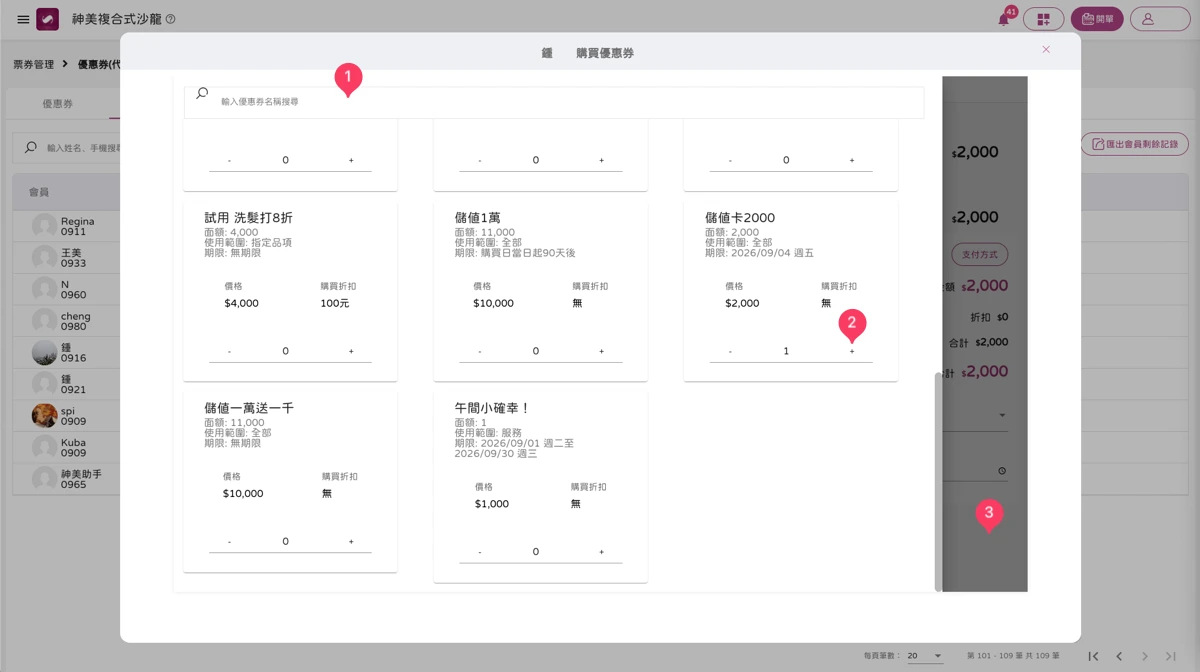The height and width of the screenshot is (672, 1200).
Task: Open the user profile button
Action: tap(1159, 19)
